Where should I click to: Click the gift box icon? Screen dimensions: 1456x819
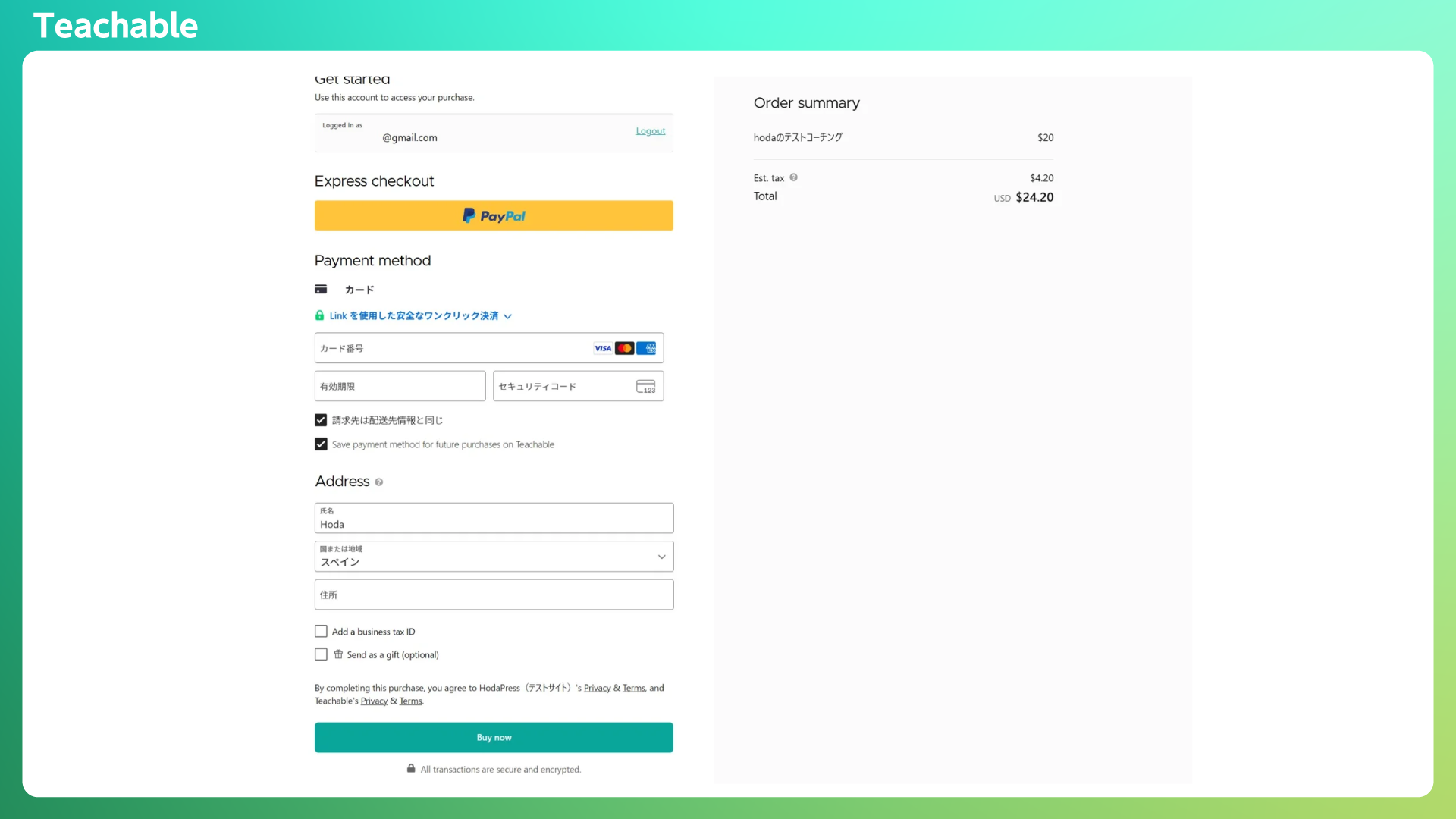coord(338,654)
